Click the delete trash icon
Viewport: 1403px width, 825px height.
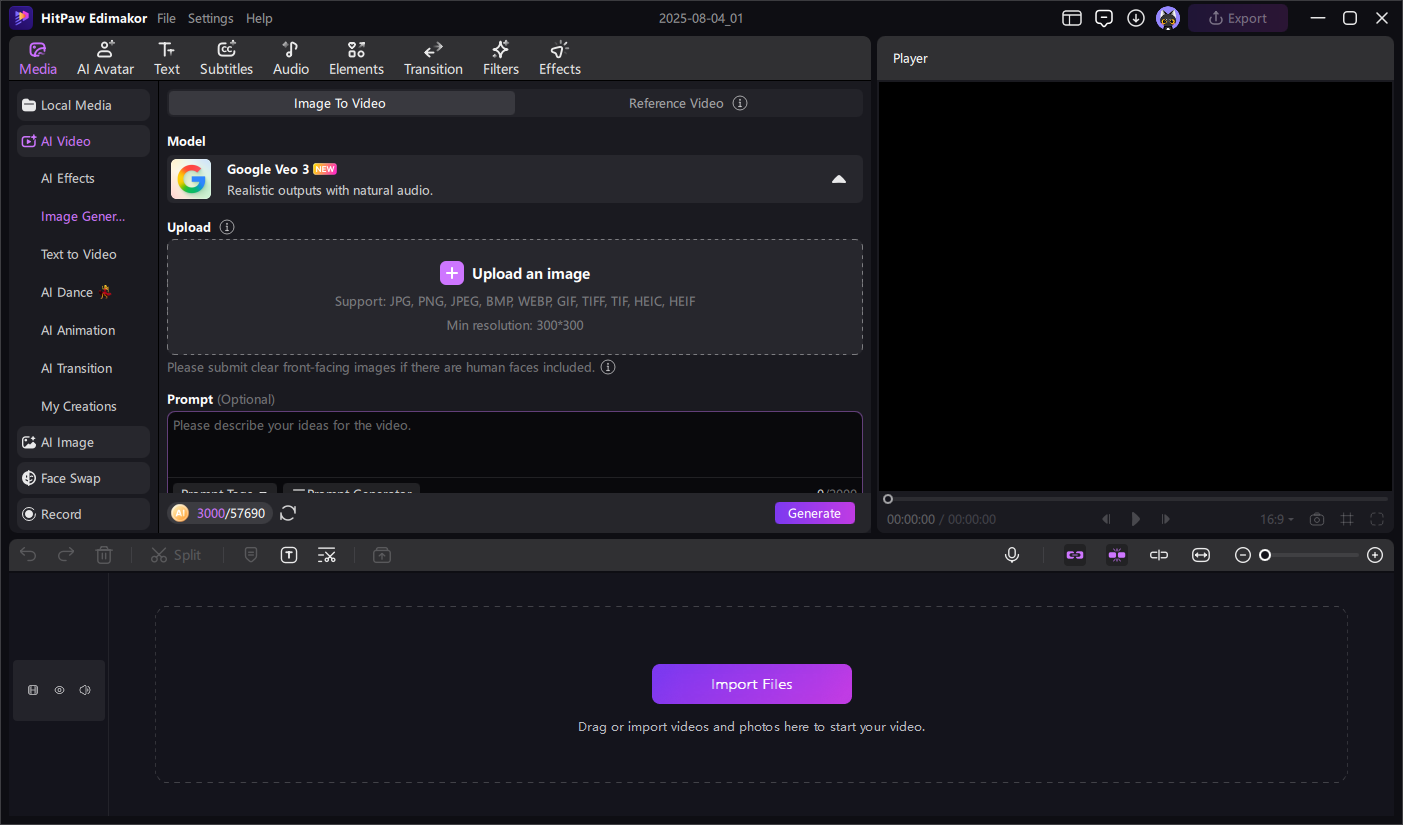click(x=104, y=555)
